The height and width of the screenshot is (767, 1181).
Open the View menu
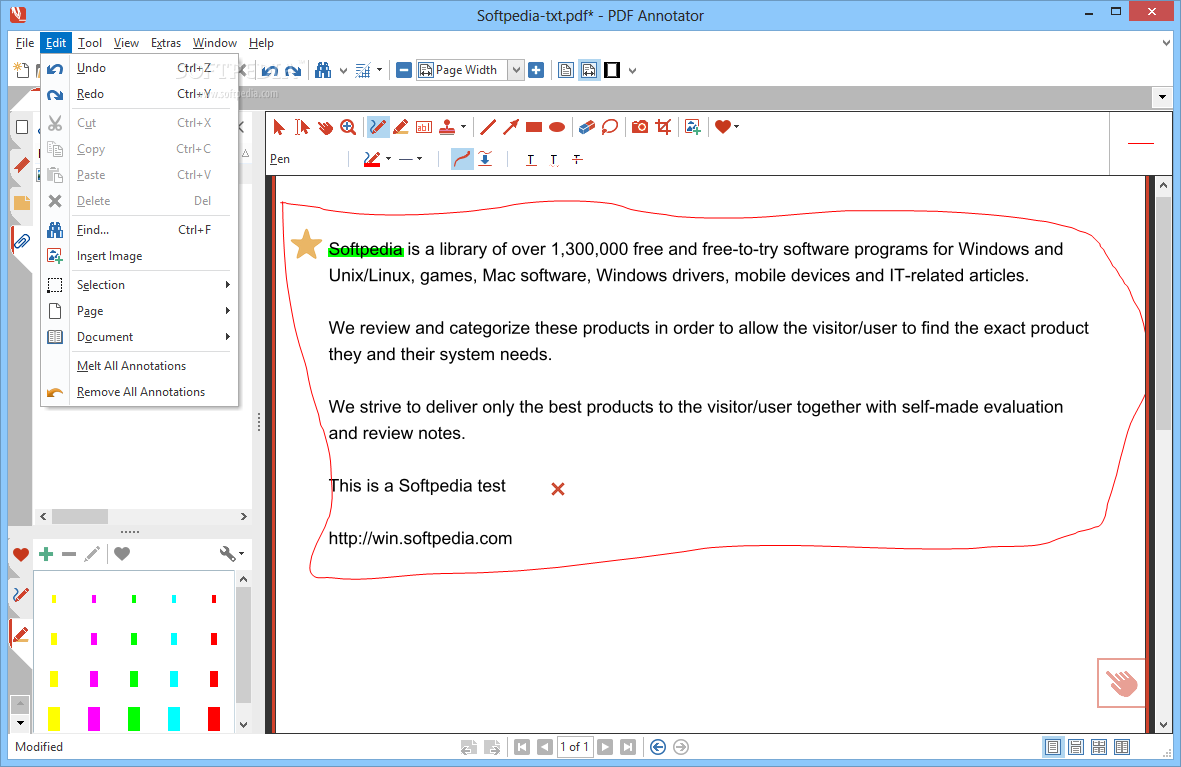point(126,43)
